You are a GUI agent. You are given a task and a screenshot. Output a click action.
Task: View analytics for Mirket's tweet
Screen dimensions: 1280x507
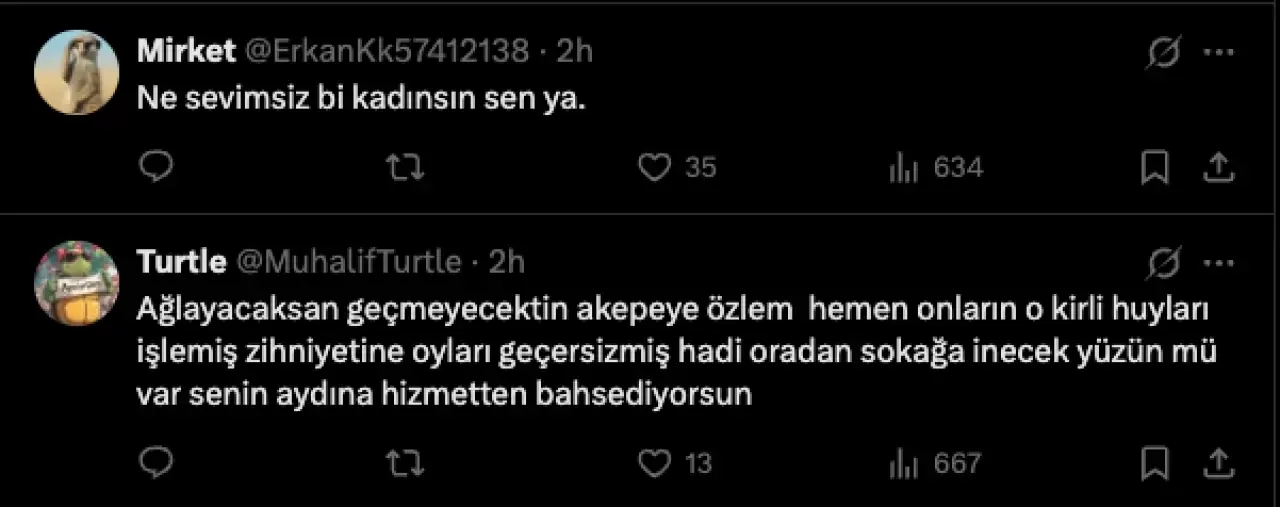tap(903, 167)
